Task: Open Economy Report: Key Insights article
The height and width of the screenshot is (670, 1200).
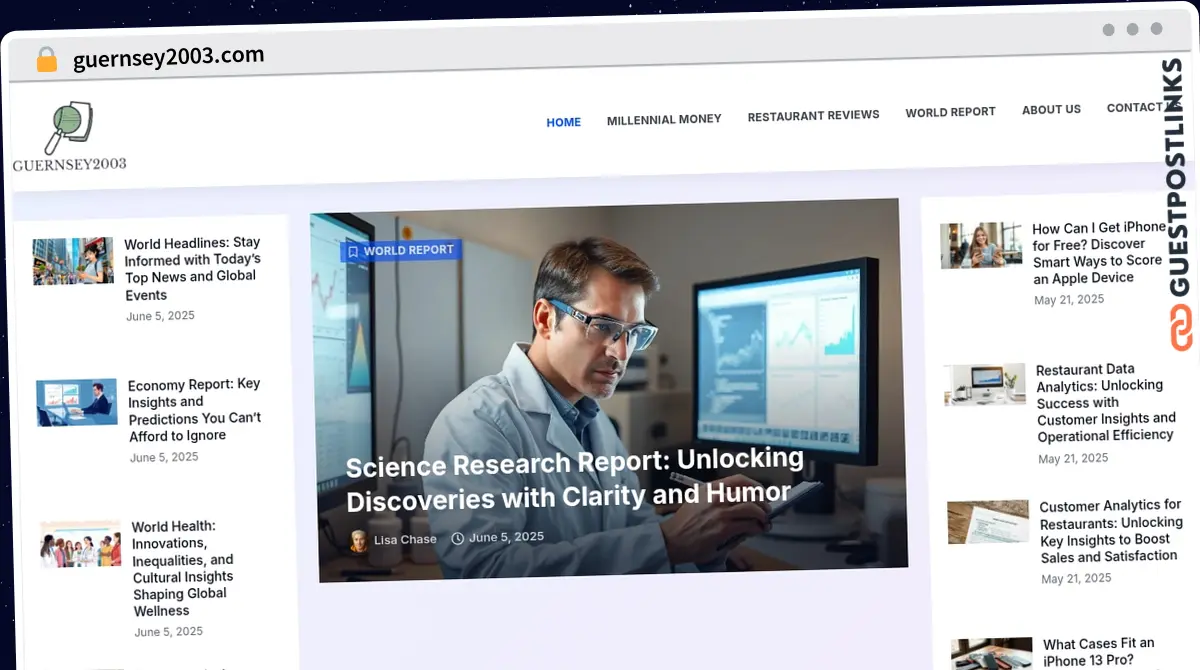Action: (x=195, y=409)
